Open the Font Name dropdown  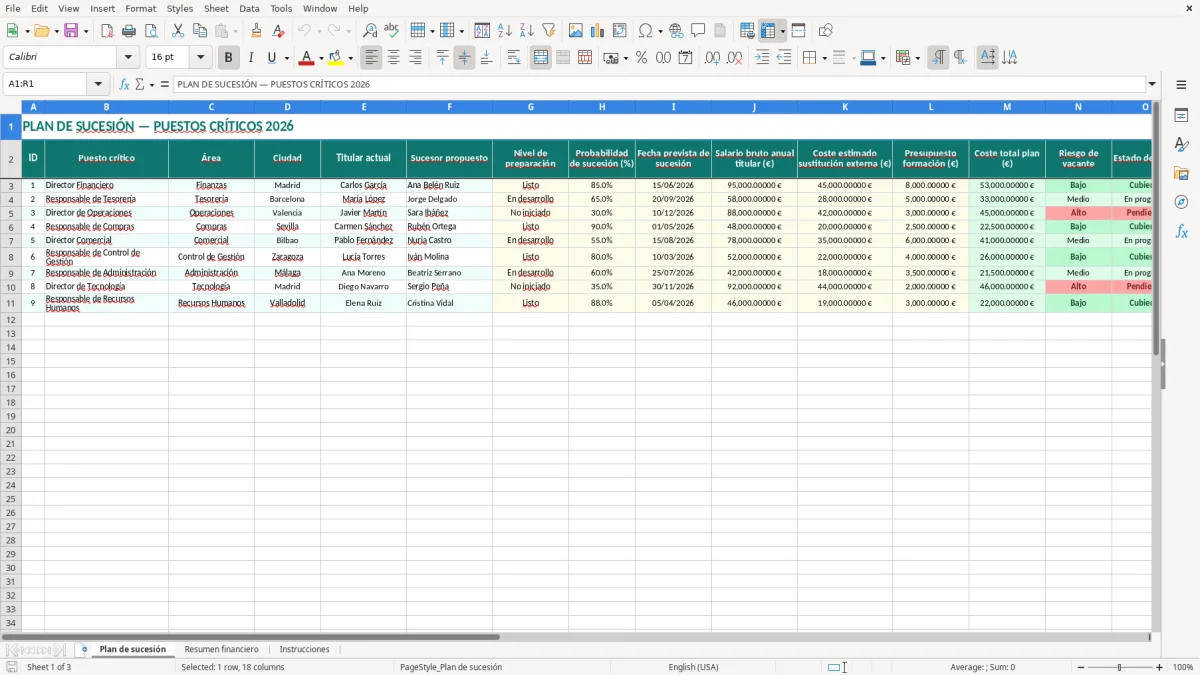tap(128, 58)
